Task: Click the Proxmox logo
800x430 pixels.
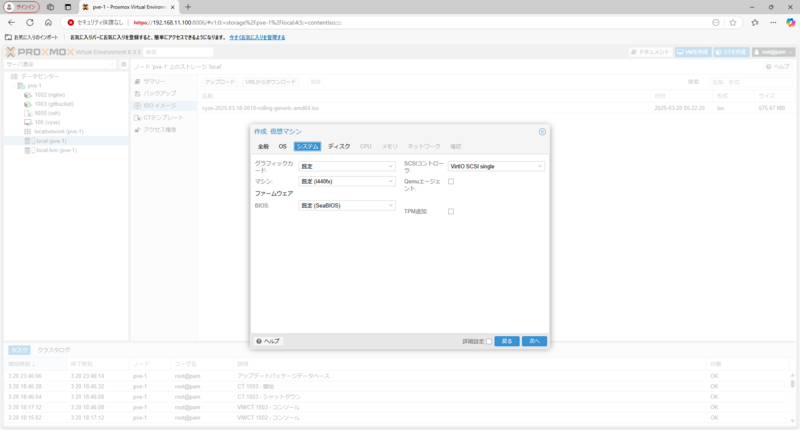Action: coord(39,52)
